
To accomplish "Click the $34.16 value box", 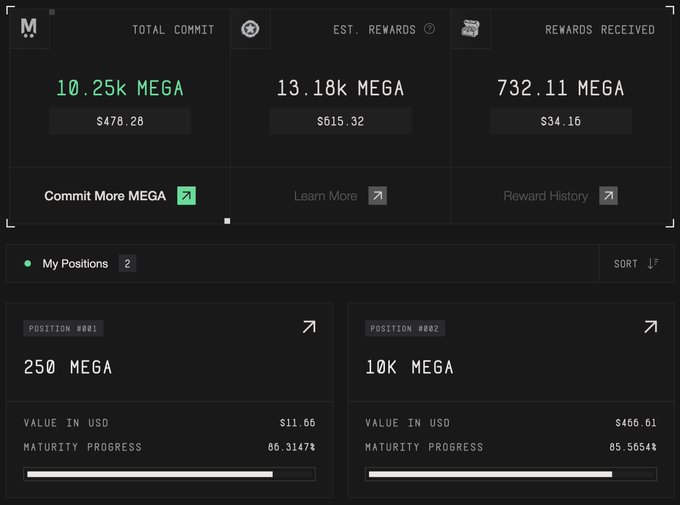I will coord(561,121).
